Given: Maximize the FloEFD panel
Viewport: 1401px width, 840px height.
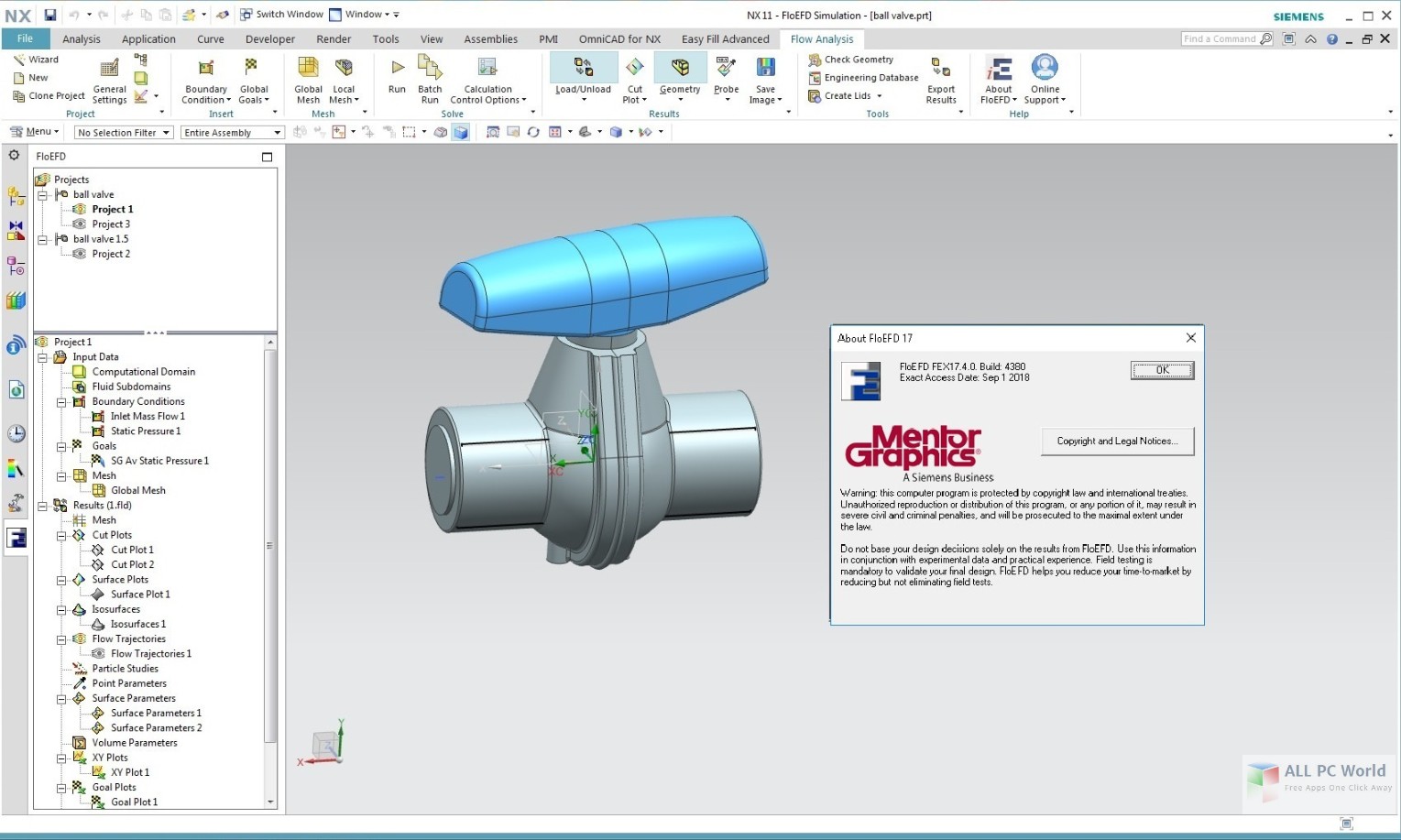Looking at the screenshot, I should tap(267, 157).
